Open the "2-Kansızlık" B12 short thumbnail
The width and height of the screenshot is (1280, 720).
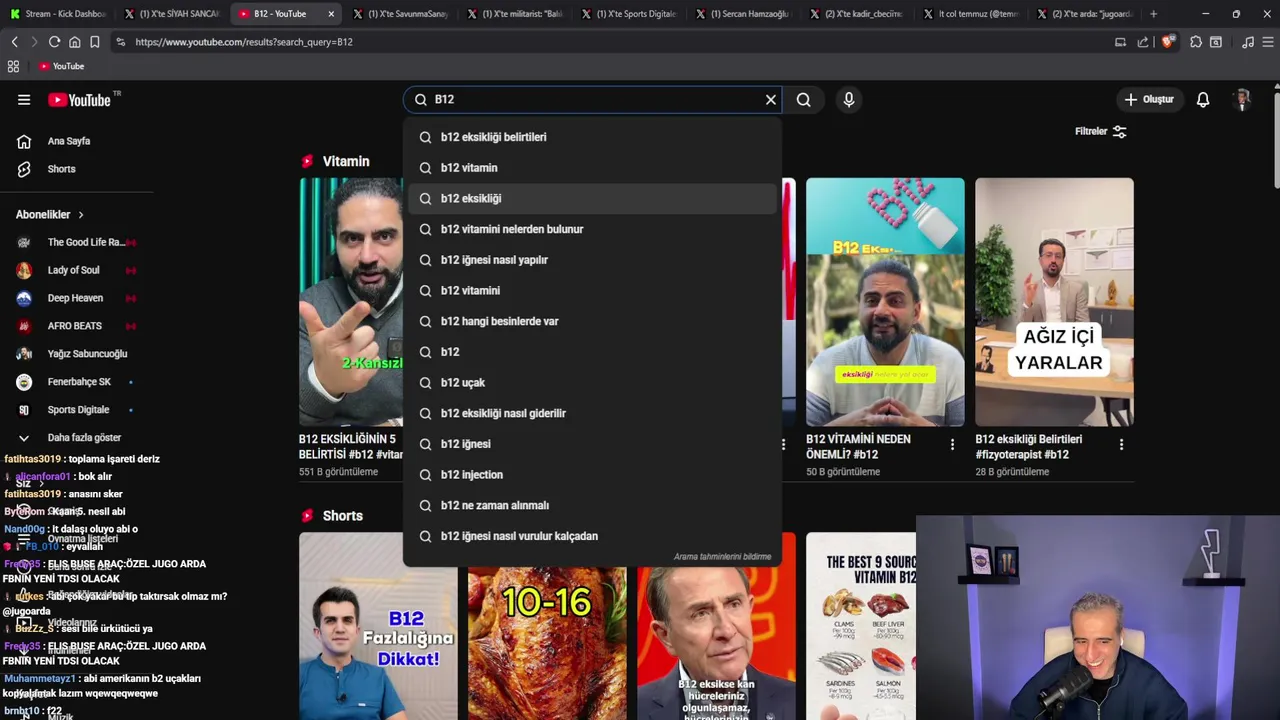pos(351,302)
